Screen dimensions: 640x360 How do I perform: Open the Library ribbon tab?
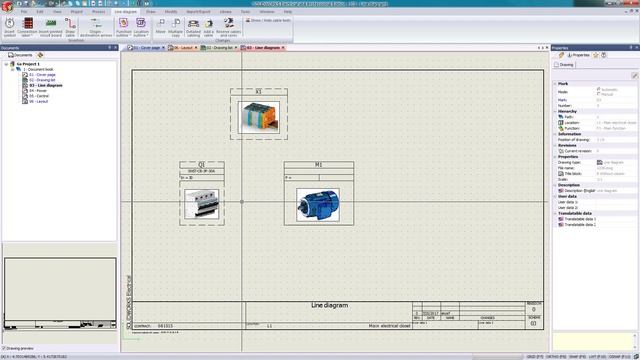[x=225, y=12]
